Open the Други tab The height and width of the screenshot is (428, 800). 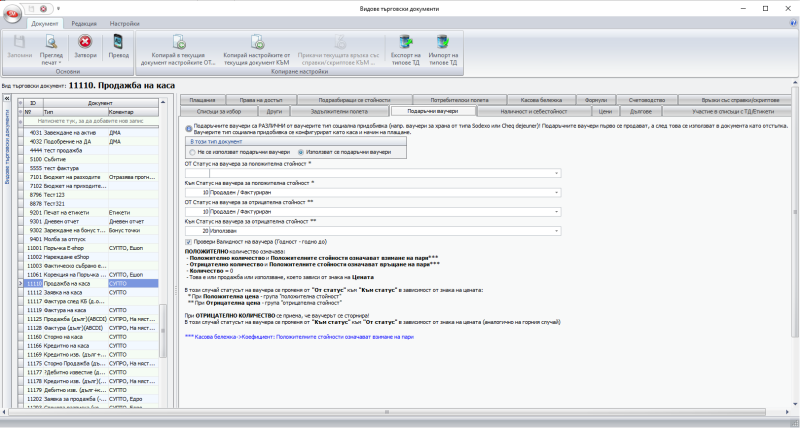[x=274, y=111]
